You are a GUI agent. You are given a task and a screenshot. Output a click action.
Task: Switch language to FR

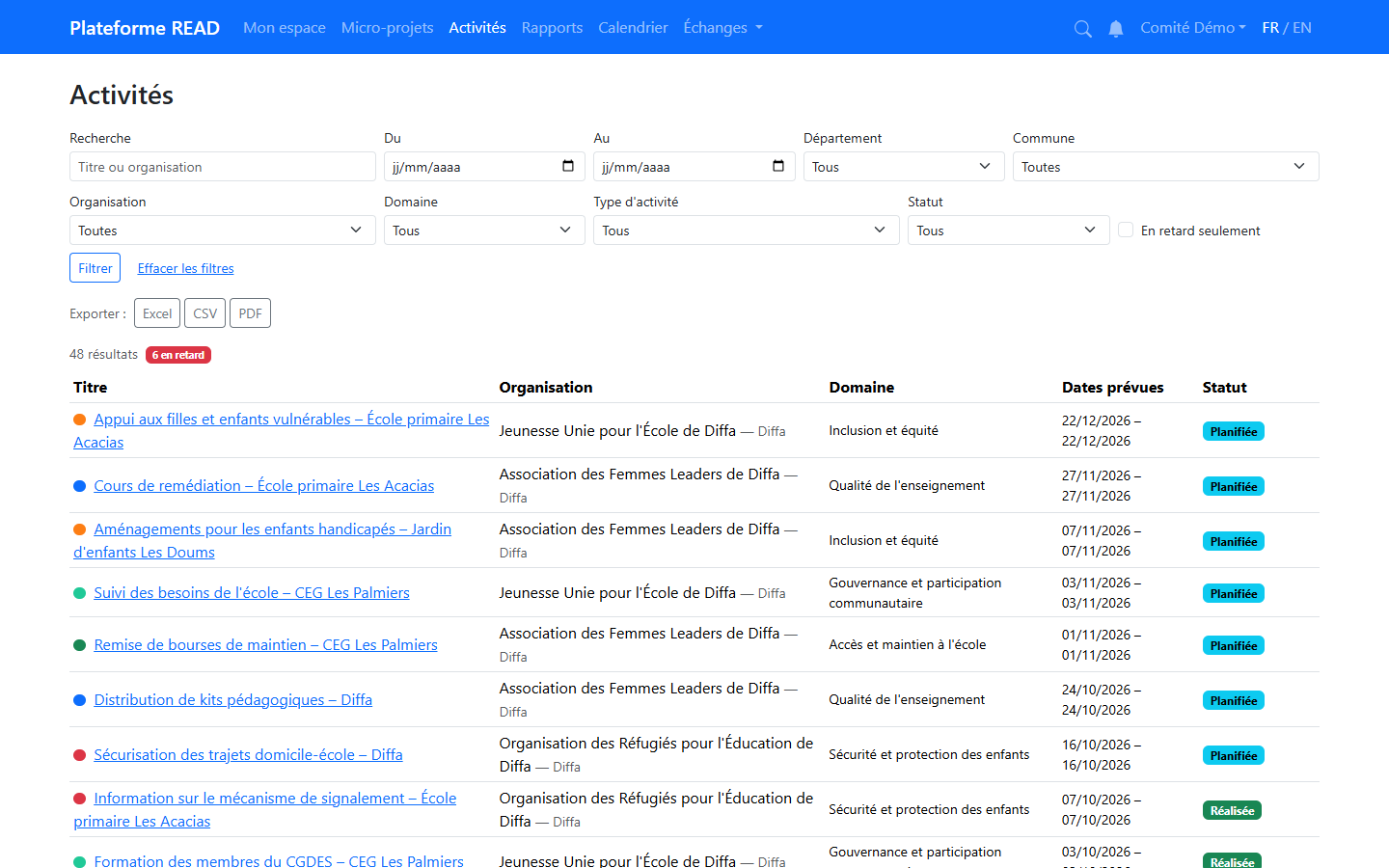click(1270, 28)
